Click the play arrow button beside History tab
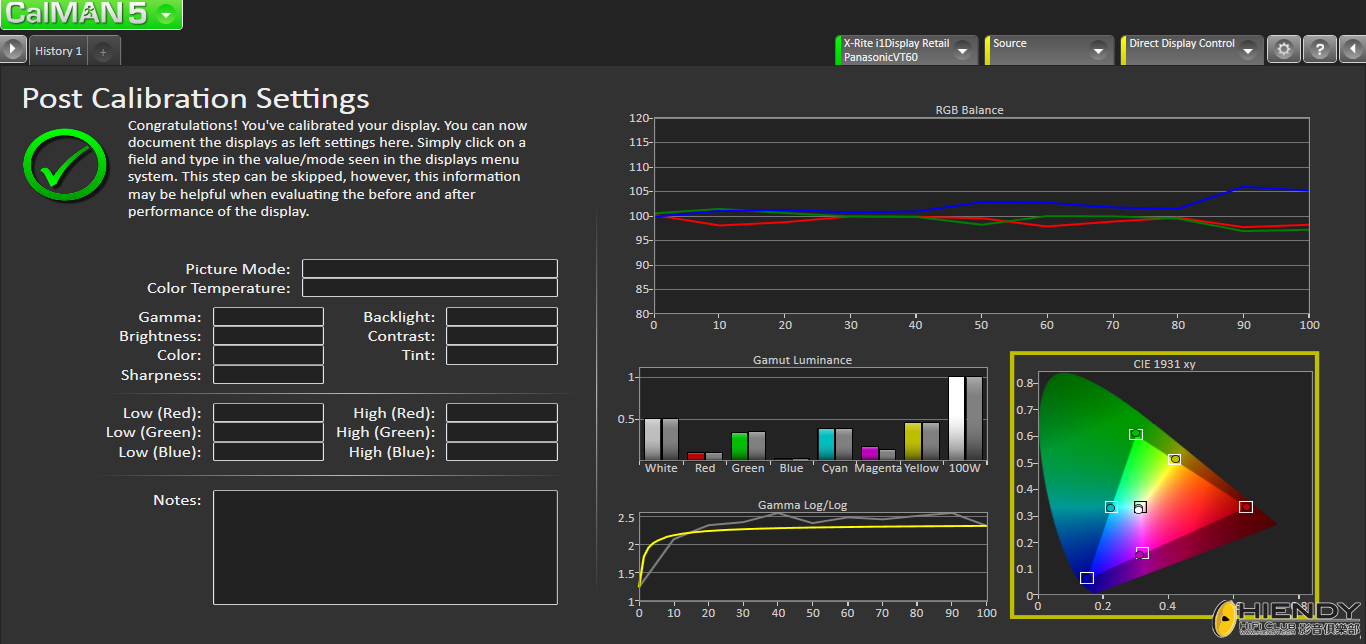1366x644 pixels. coord(12,49)
